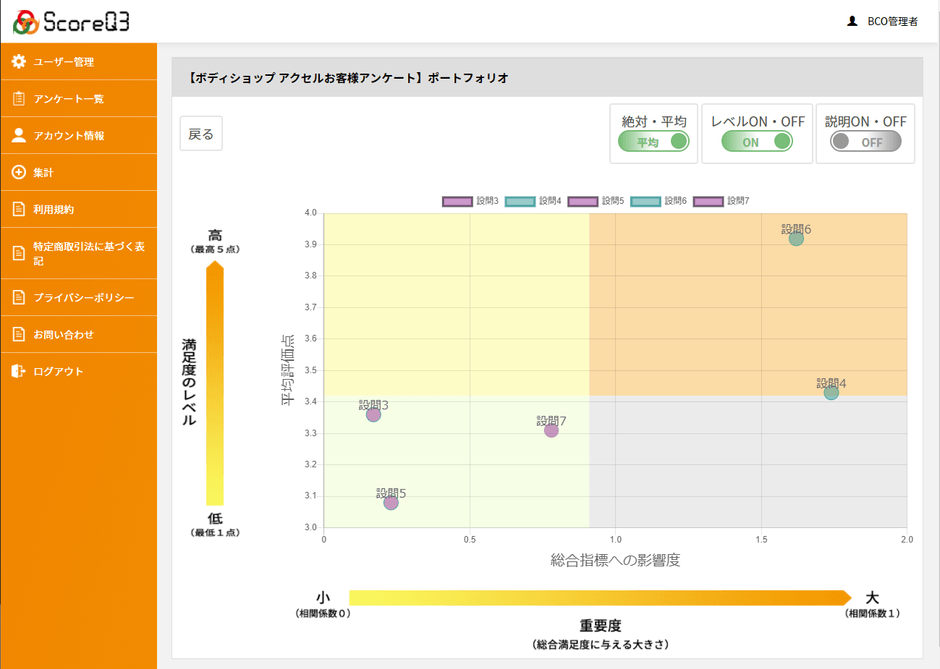Open 特定商取引法に基づく表記 menu item
Image resolution: width=940 pixels, height=669 pixels.
pyautogui.click(x=75, y=253)
